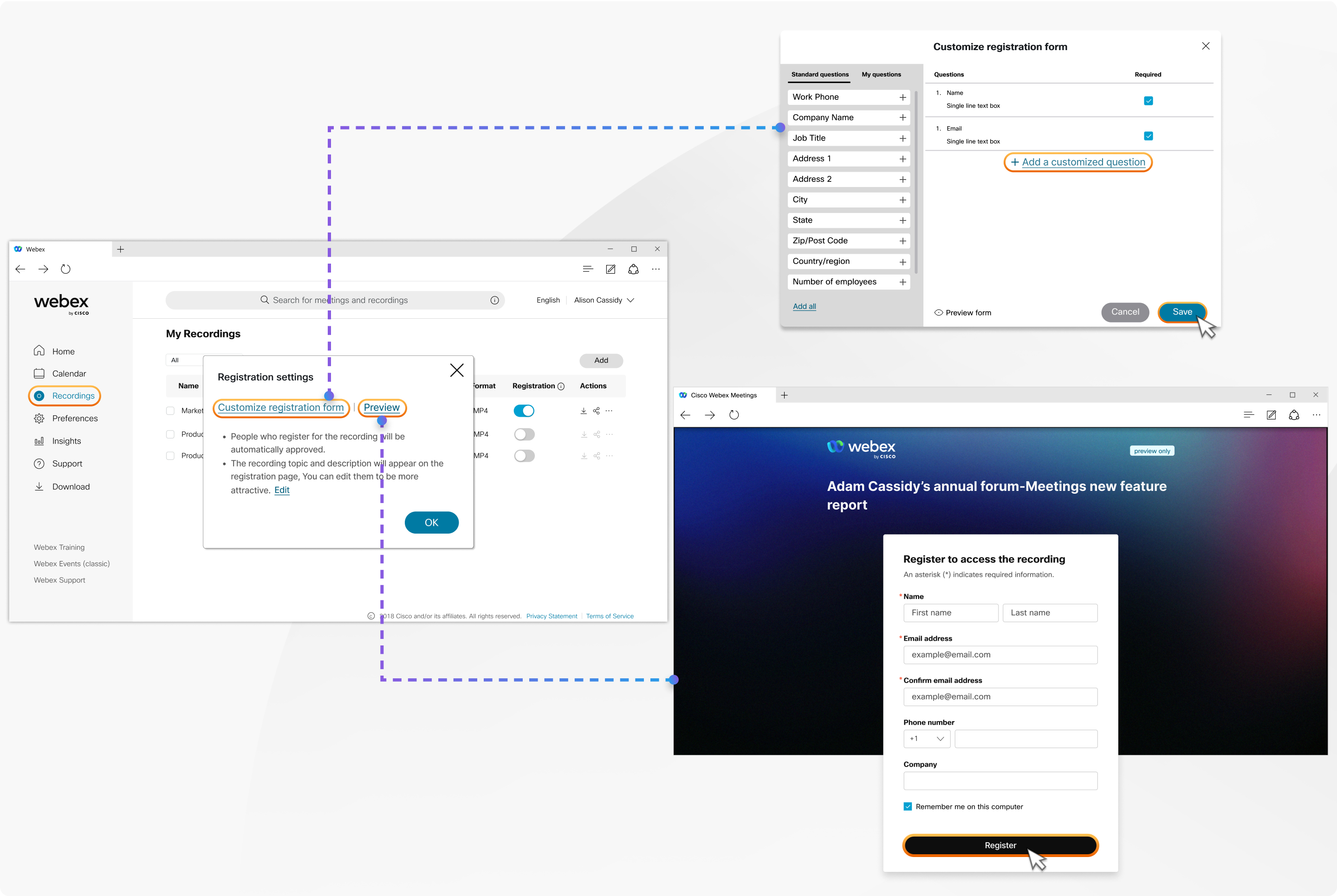Uncheck Required for the Email question
Screen dimensions: 1337x896
[x=1149, y=136]
